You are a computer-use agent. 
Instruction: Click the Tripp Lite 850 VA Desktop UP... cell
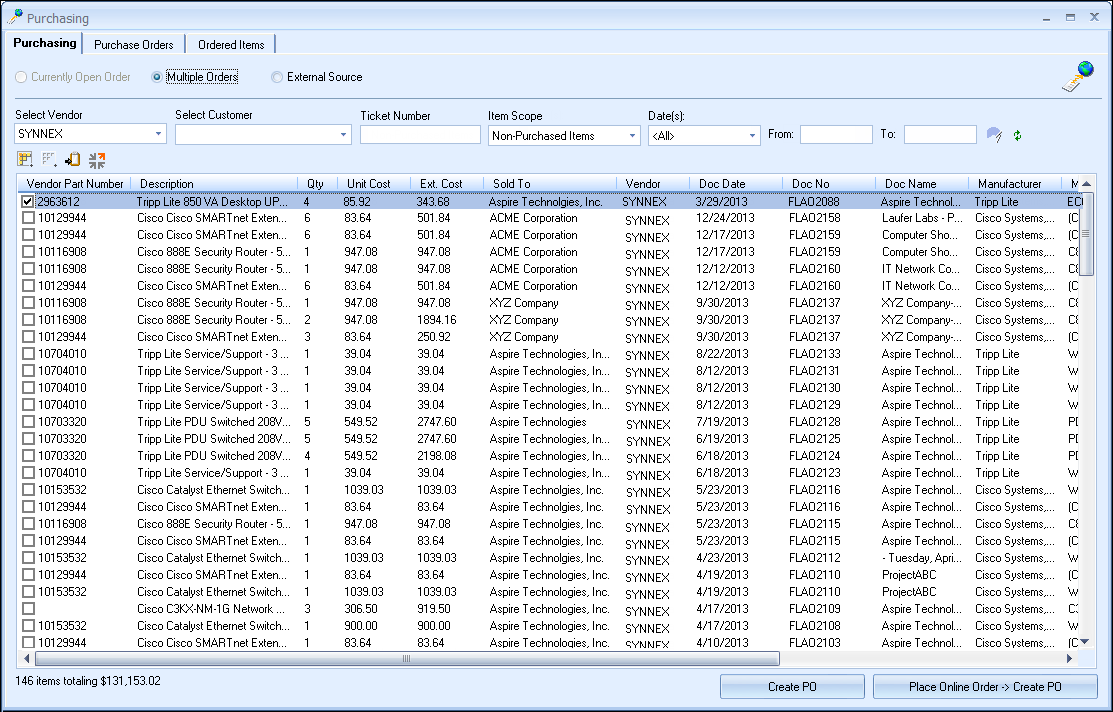[213, 202]
